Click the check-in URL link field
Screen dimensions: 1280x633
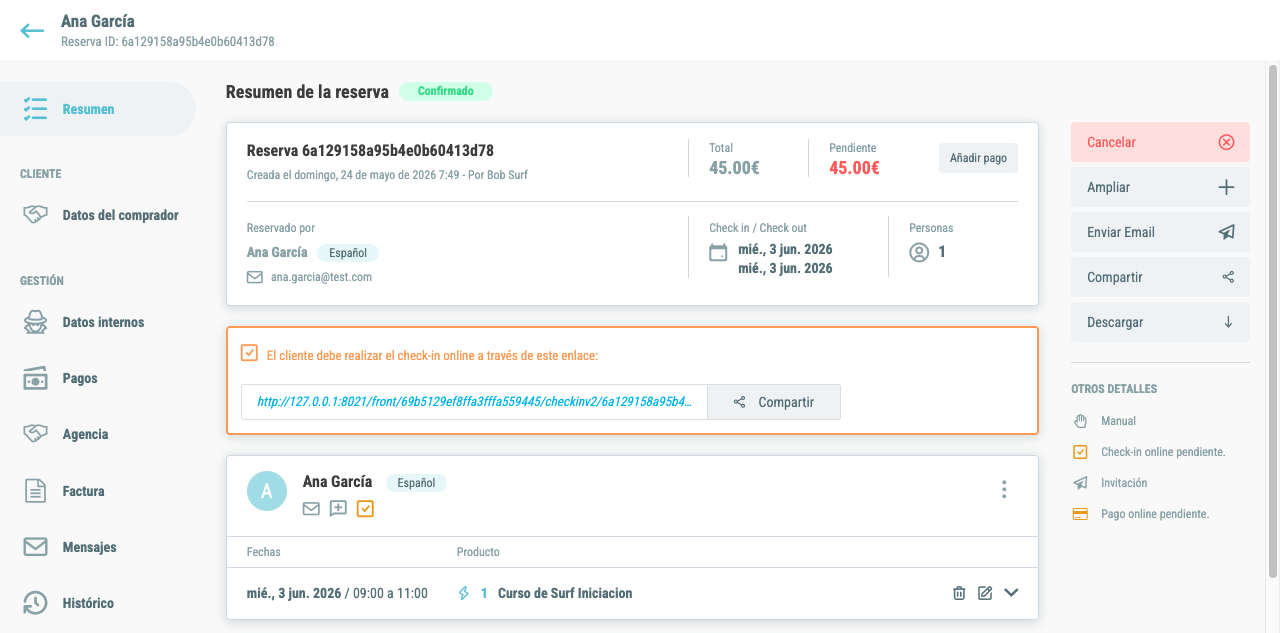point(474,402)
